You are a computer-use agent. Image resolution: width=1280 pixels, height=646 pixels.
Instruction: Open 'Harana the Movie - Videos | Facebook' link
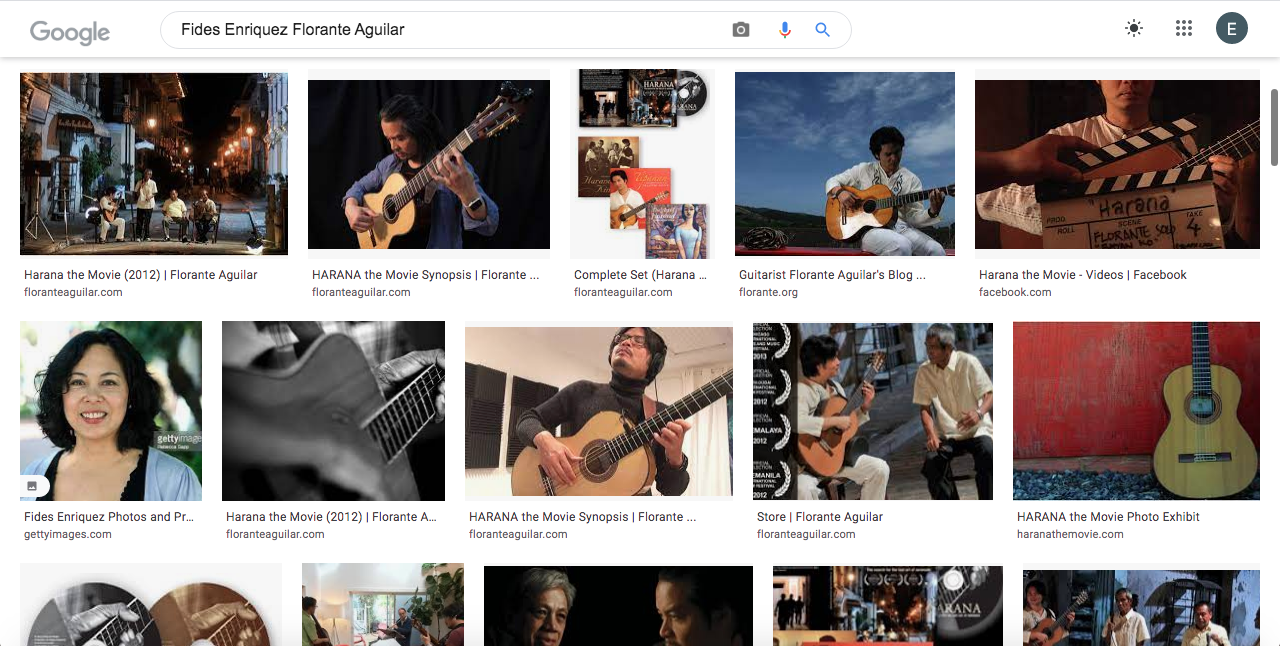point(1082,275)
